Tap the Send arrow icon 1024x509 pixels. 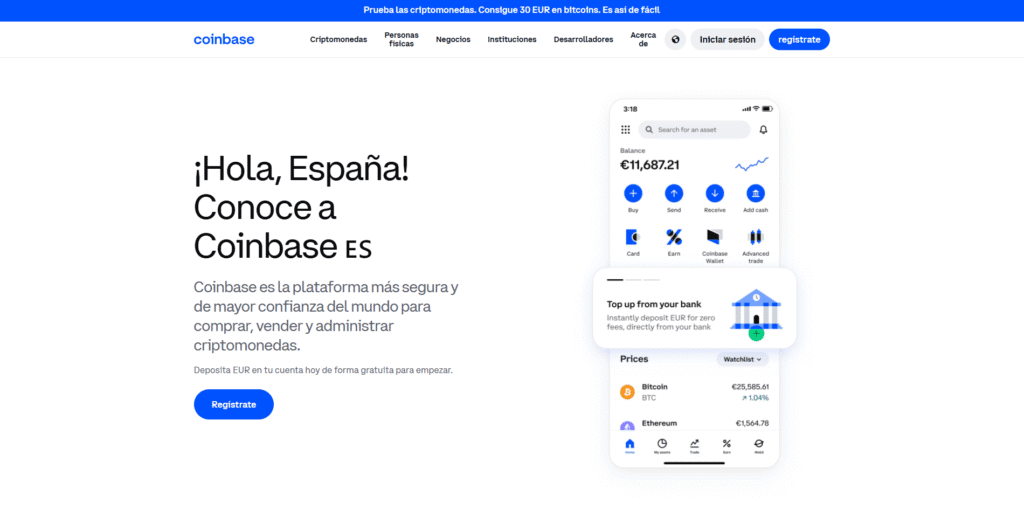pyautogui.click(x=674, y=193)
